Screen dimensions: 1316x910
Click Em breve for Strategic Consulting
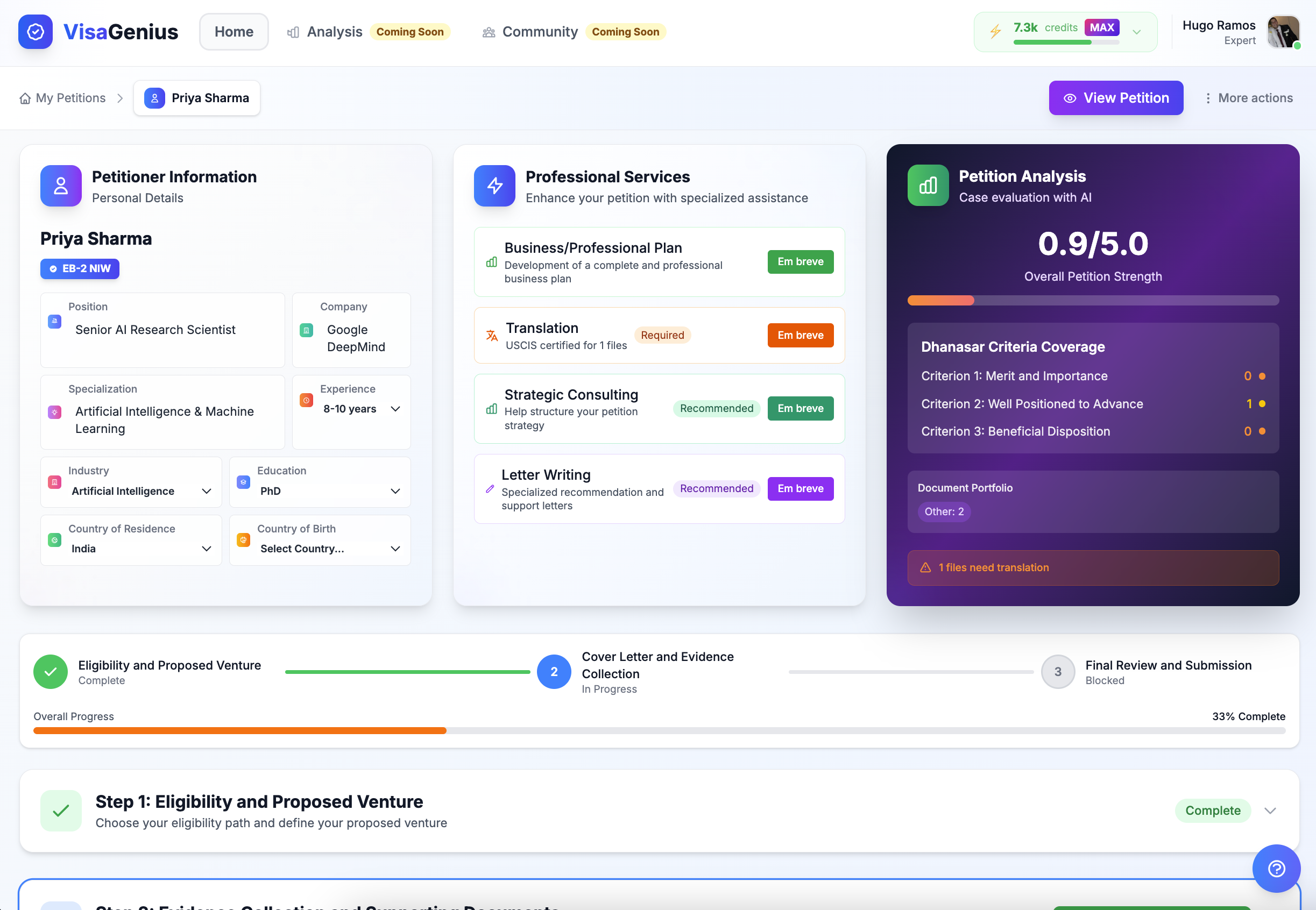coord(801,408)
